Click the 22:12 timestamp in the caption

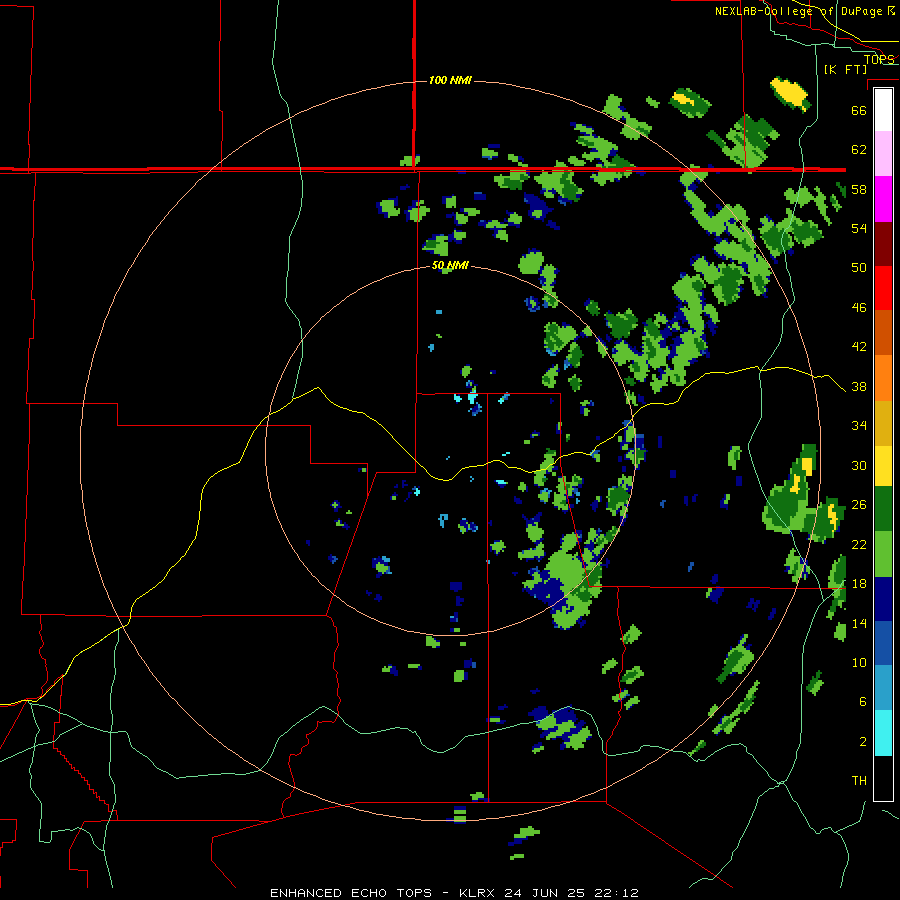click(617, 893)
